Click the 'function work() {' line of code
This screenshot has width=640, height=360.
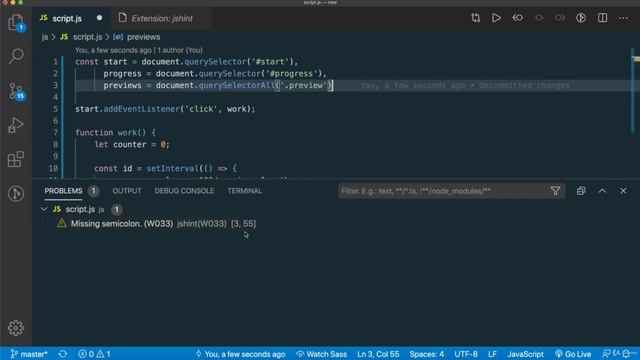tap(116, 132)
